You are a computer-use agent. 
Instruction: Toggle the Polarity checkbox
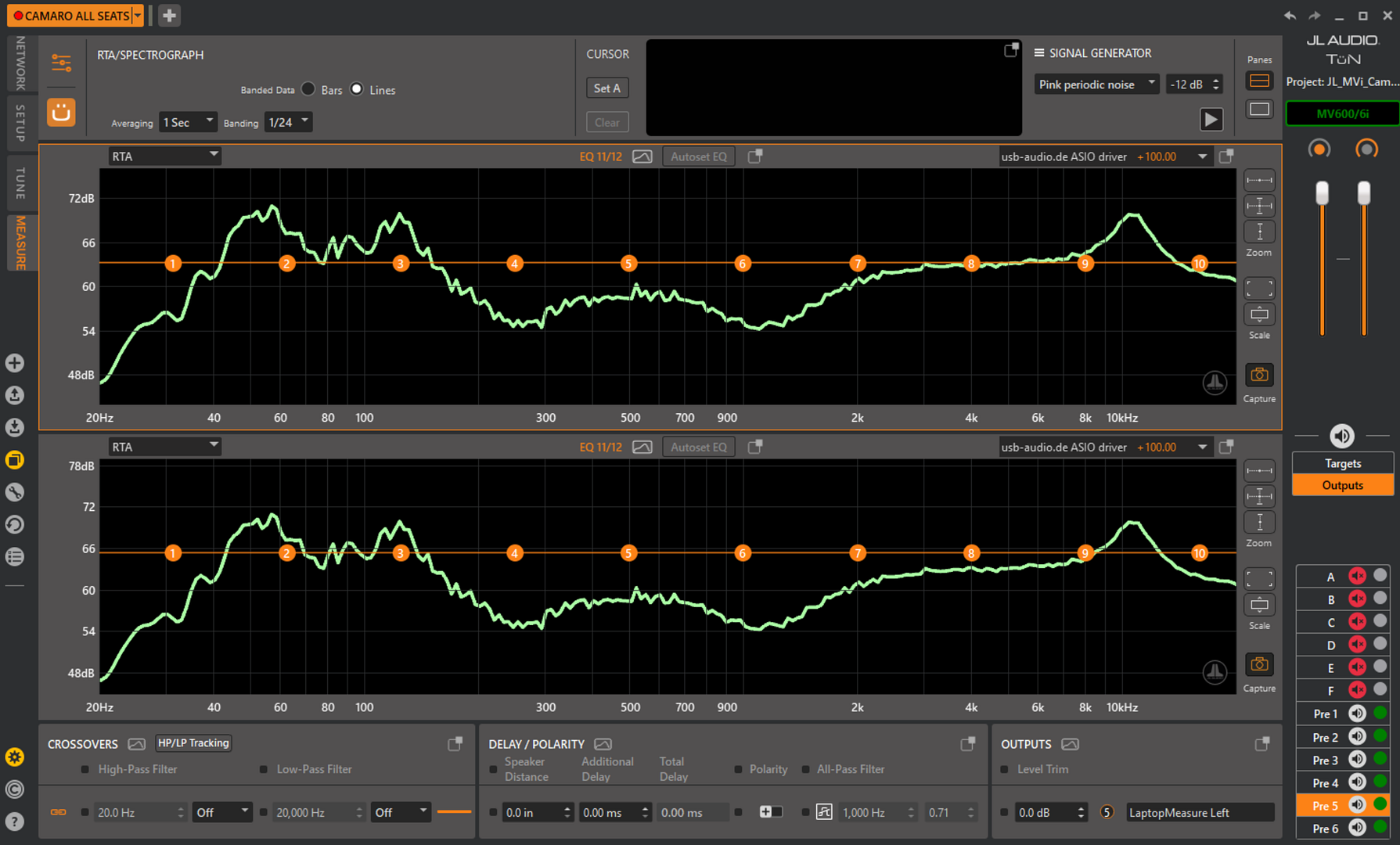(x=738, y=769)
